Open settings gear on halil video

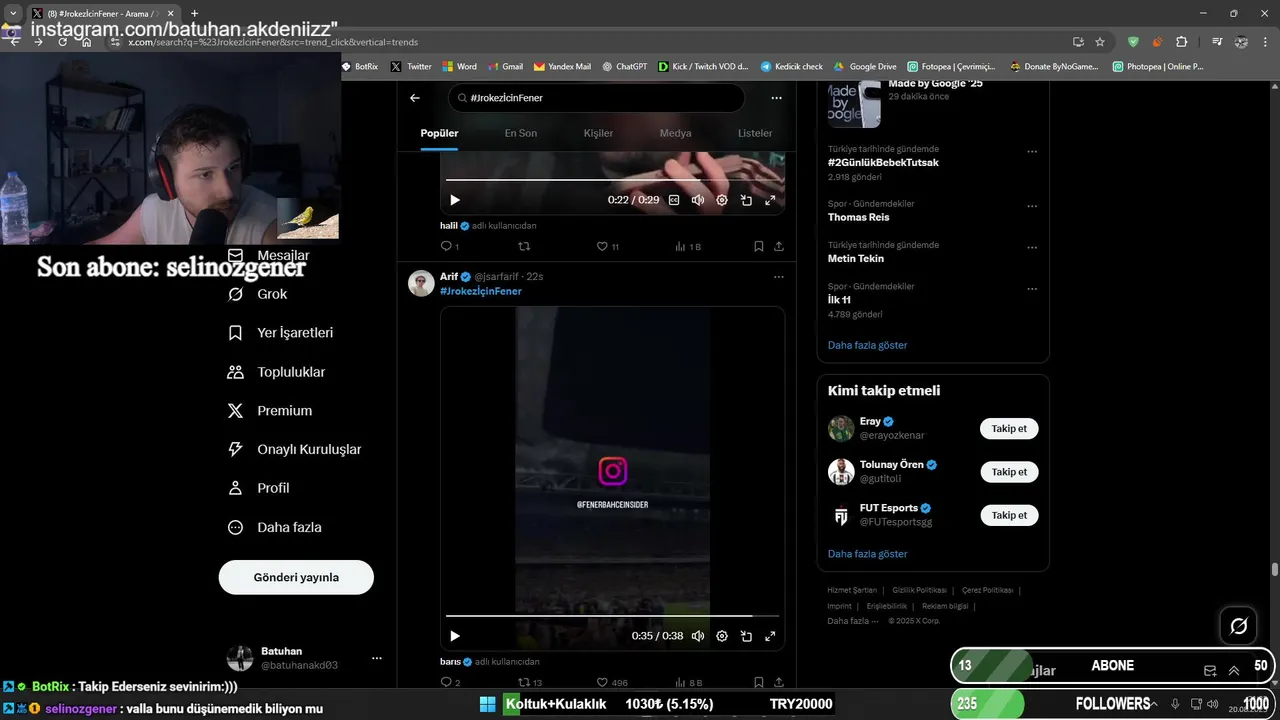click(x=722, y=200)
